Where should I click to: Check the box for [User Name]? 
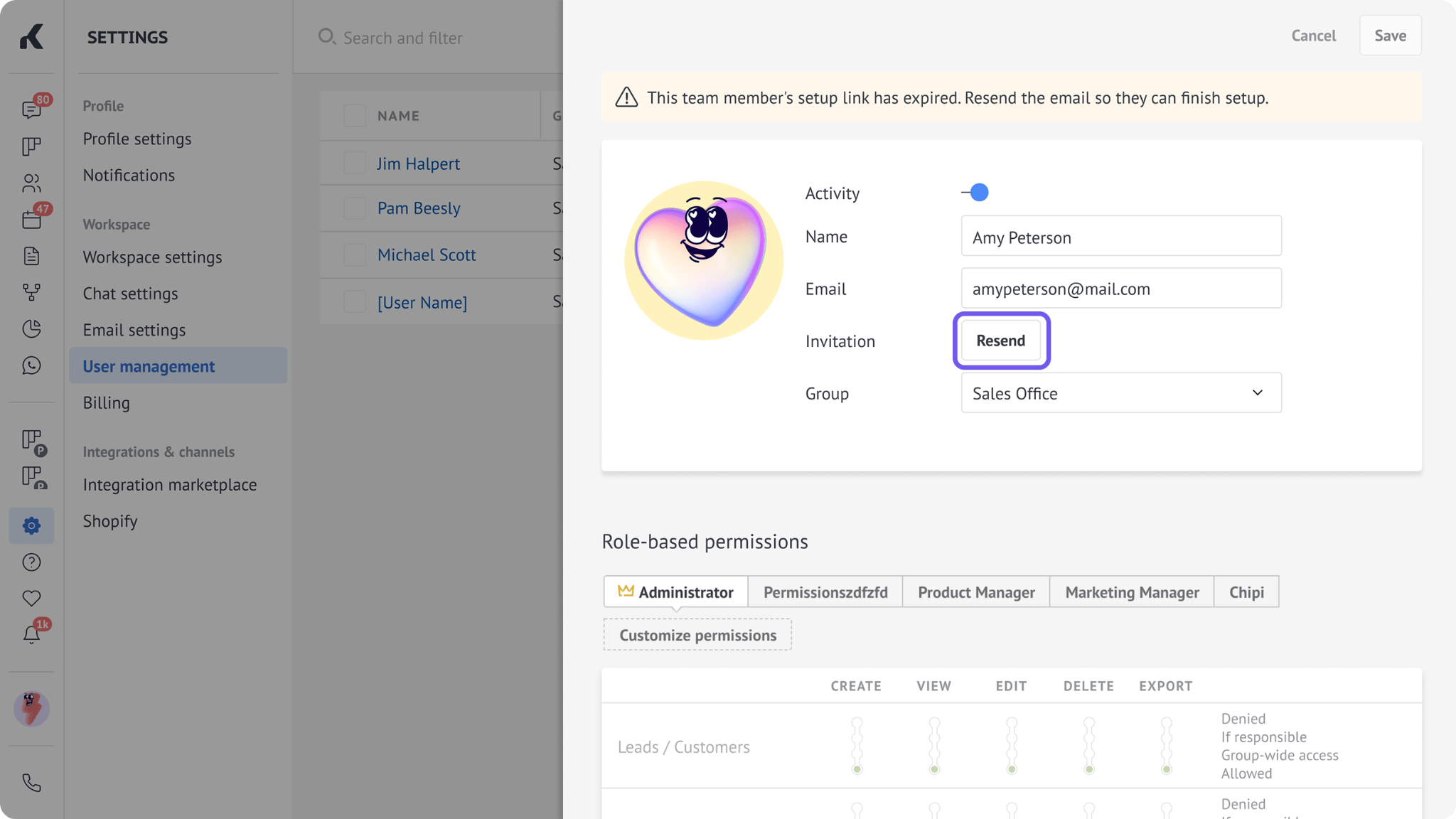point(354,301)
